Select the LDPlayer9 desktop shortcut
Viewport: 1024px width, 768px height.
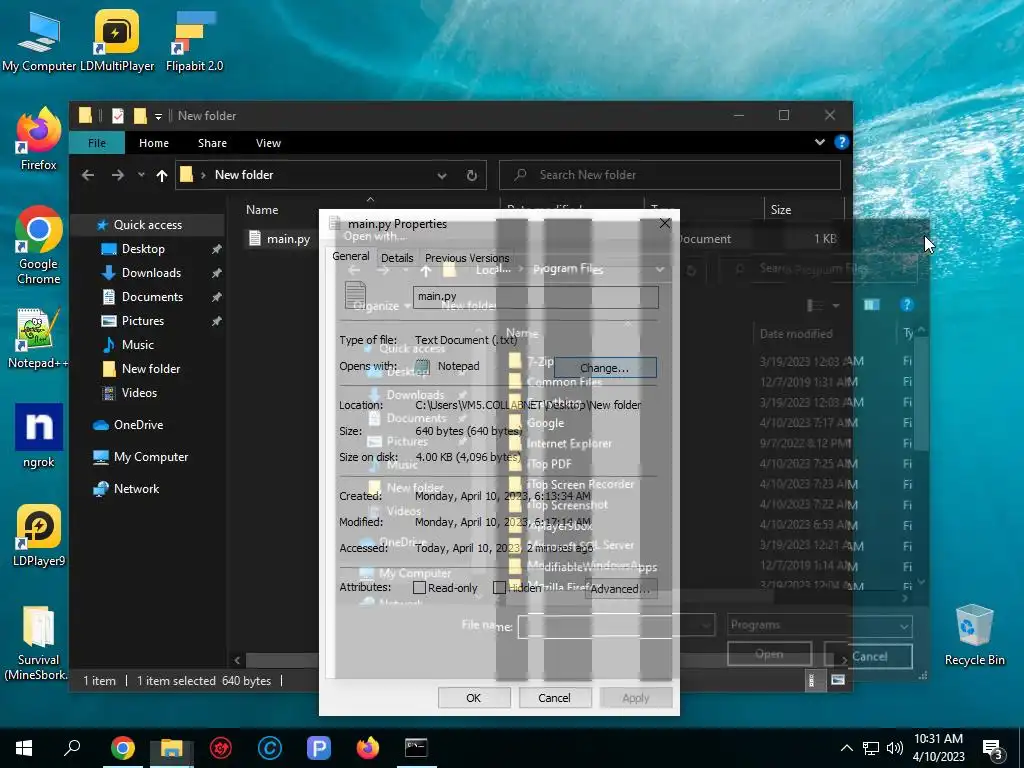[39, 535]
